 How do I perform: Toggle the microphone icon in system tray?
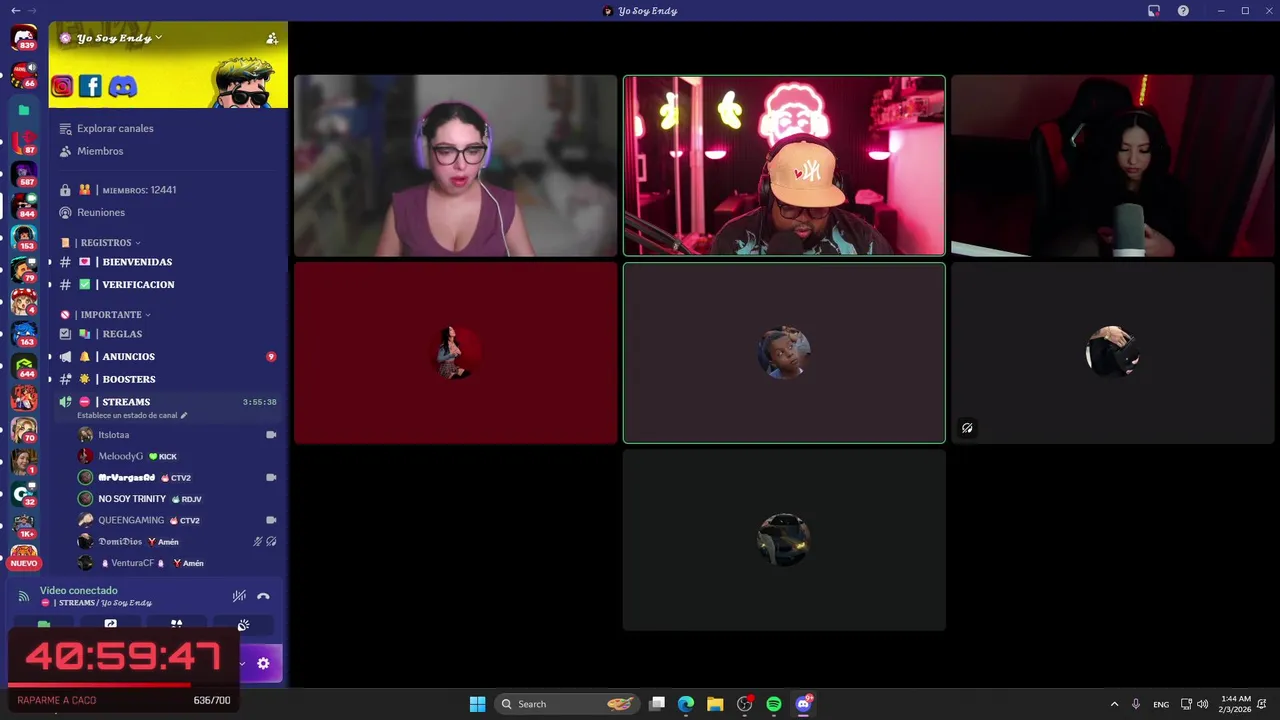1136,704
